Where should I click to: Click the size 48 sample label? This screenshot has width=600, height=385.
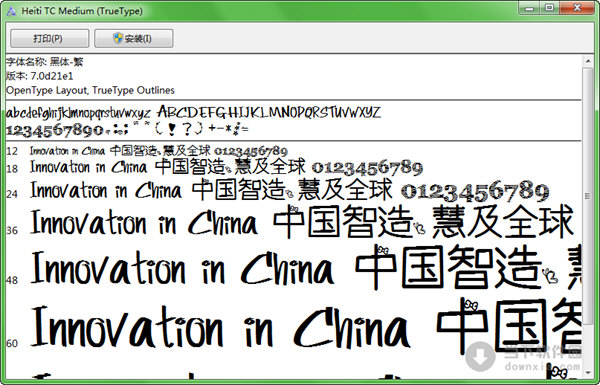pos(12,281)
